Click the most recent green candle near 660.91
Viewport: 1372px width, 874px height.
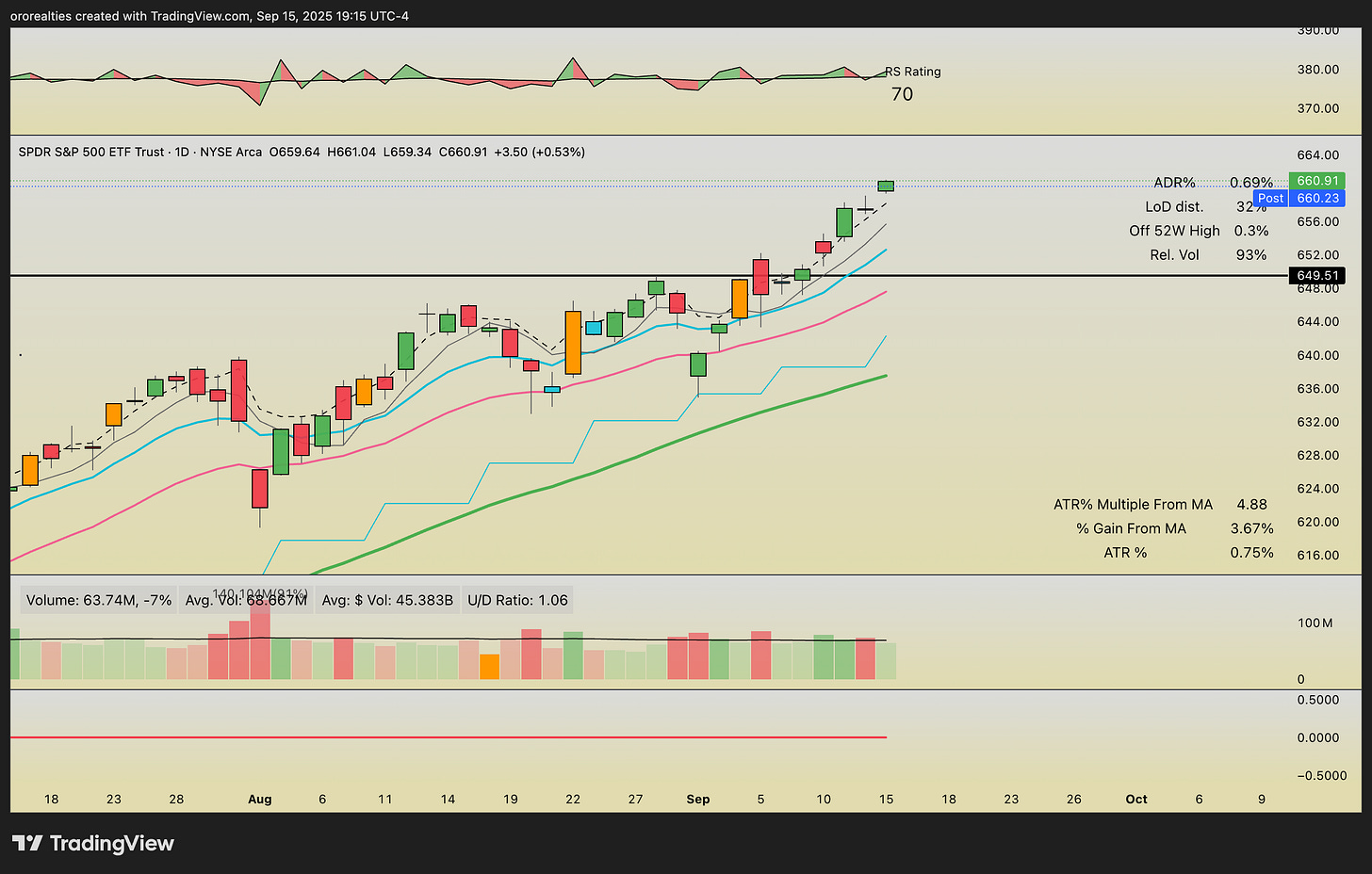pyautogui.click(x=886, y=186)
